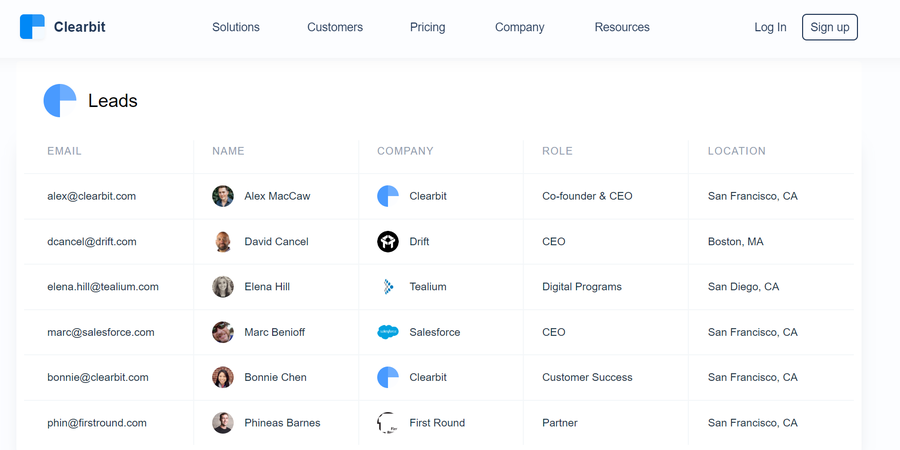Click the Leads pie chart icon

[60, 100]
